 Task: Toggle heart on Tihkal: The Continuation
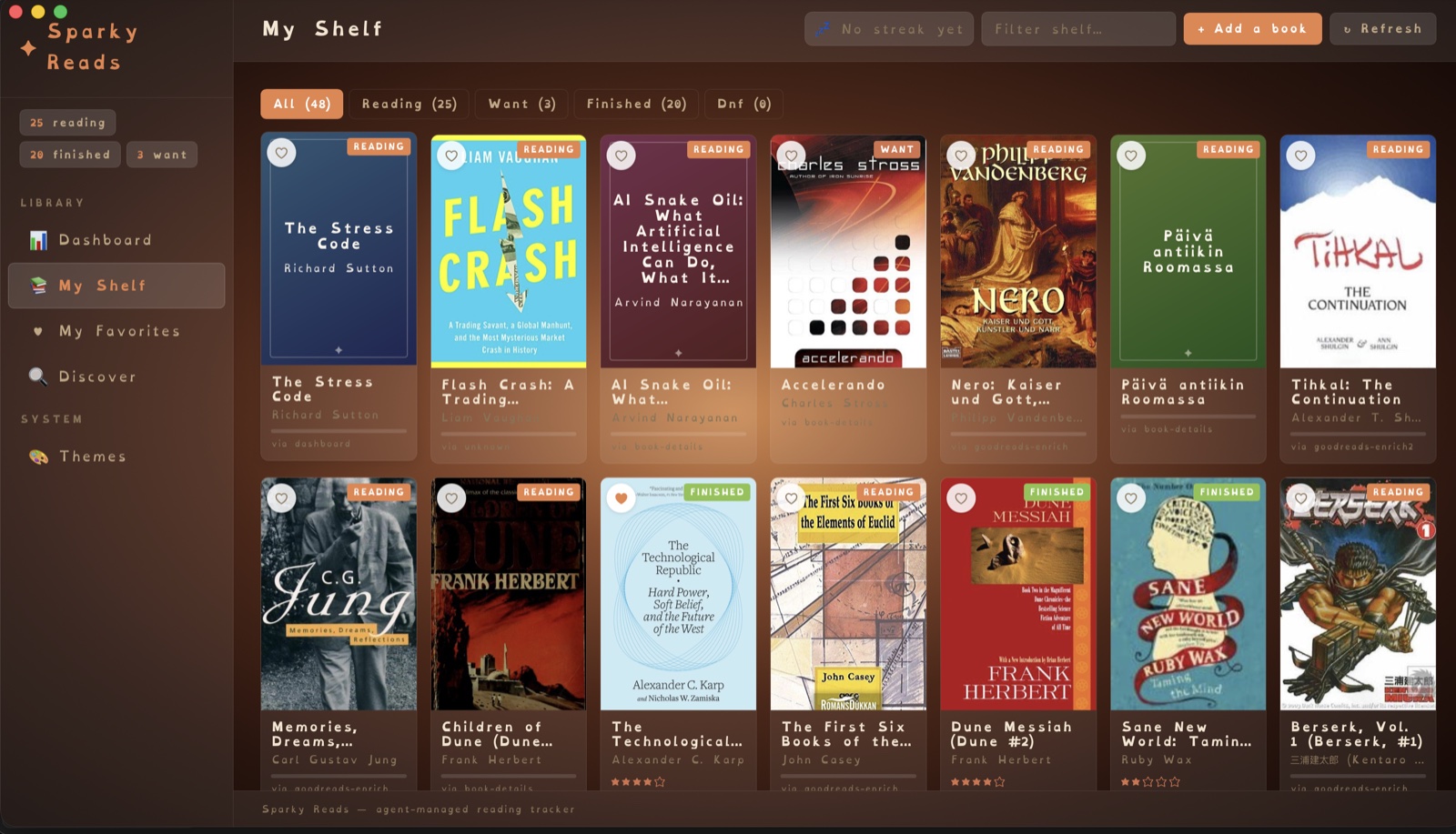pyautogui.click(x=1301, y=156)
